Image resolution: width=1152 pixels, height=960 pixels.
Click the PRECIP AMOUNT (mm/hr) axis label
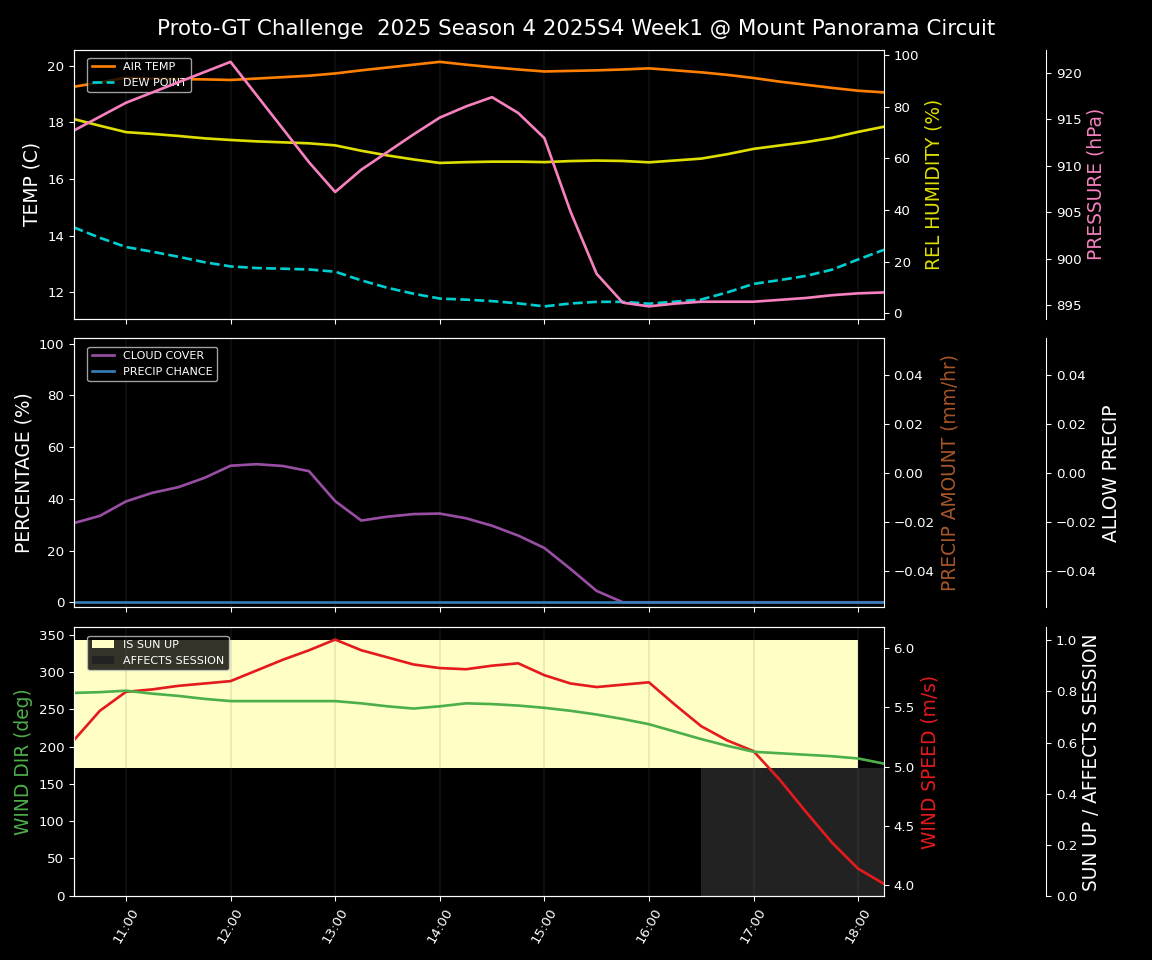click(x=949, y=472)
